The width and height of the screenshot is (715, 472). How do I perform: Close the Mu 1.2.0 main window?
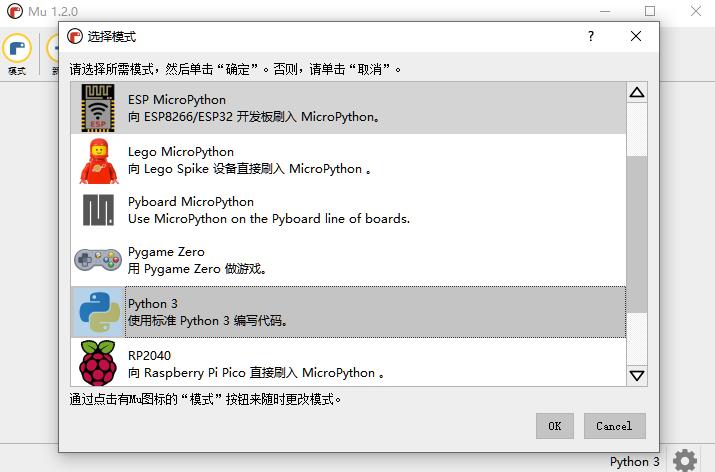[x=696, y=11]
